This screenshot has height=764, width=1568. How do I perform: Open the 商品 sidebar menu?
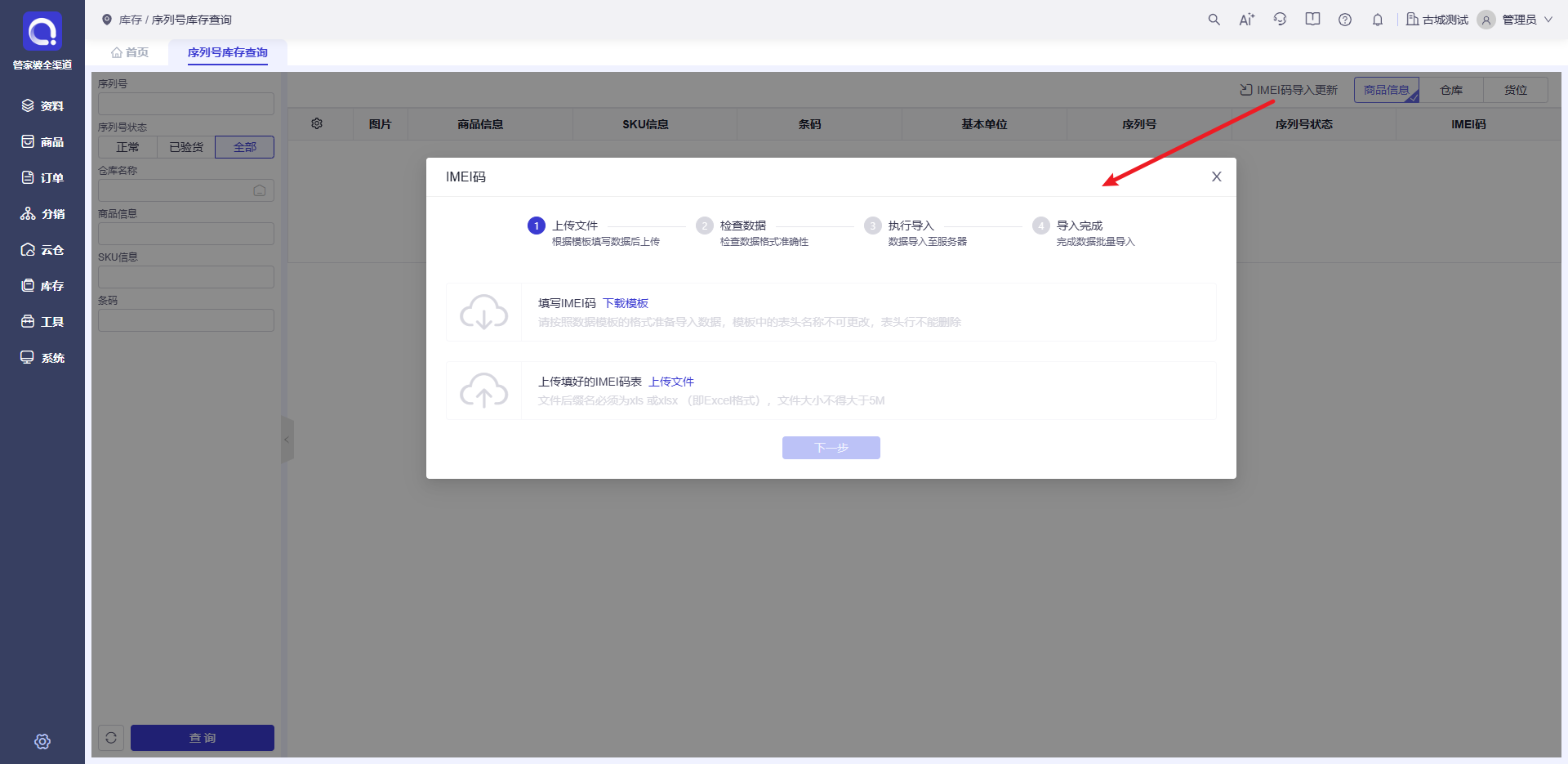[42, 141]
